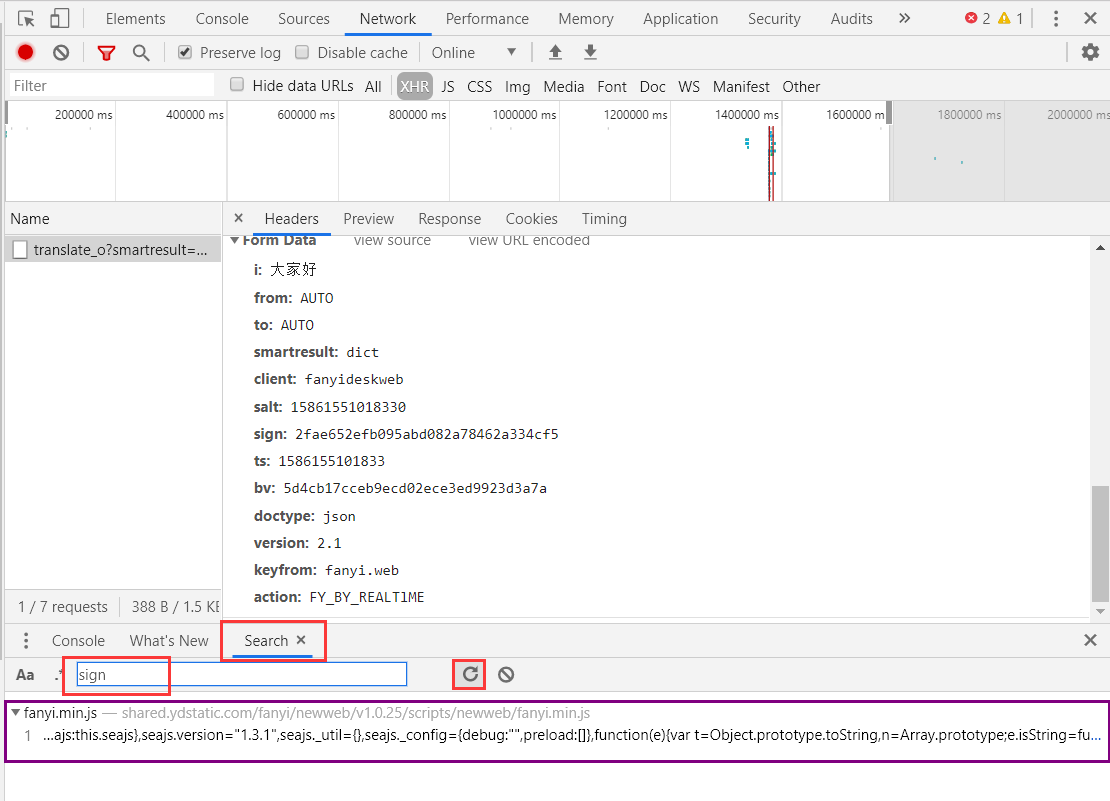1110x801 pixels.
Task: Activate the inspect element picker icon
Action: [x=26, y=19]
